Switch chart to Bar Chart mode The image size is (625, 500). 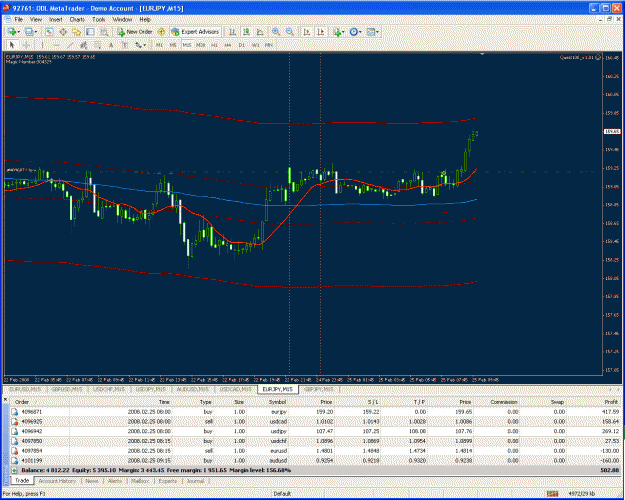point(232,32)
